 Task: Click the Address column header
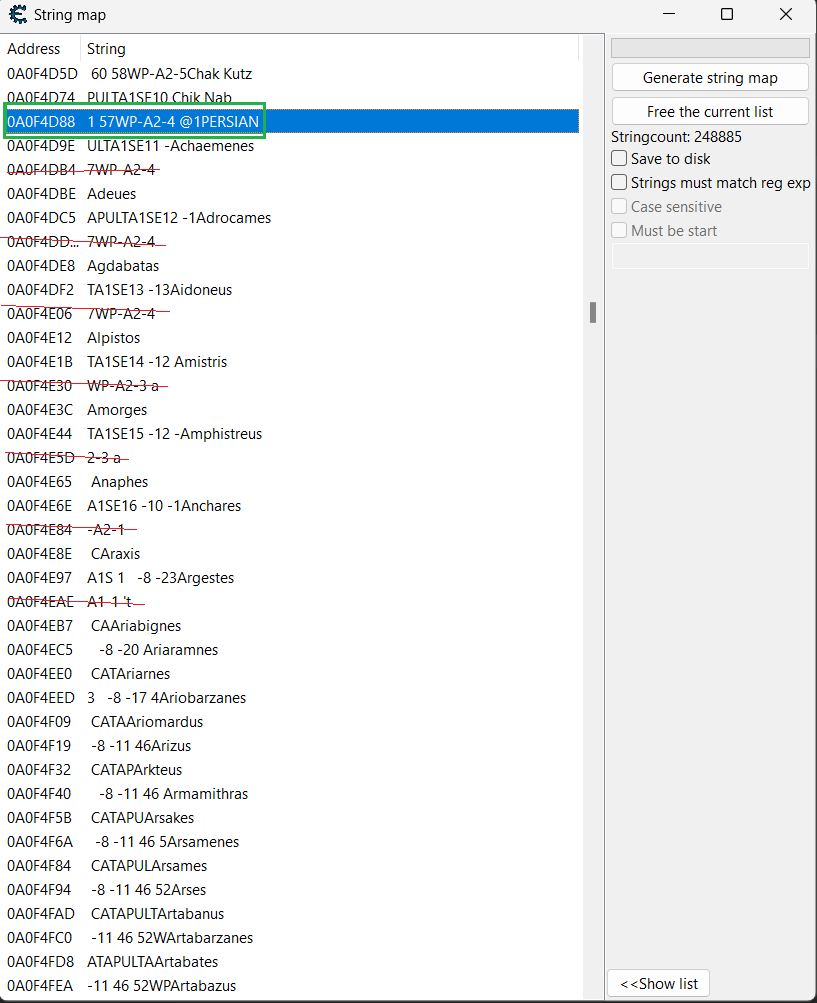pyautogui.click(x=40, y=49)
